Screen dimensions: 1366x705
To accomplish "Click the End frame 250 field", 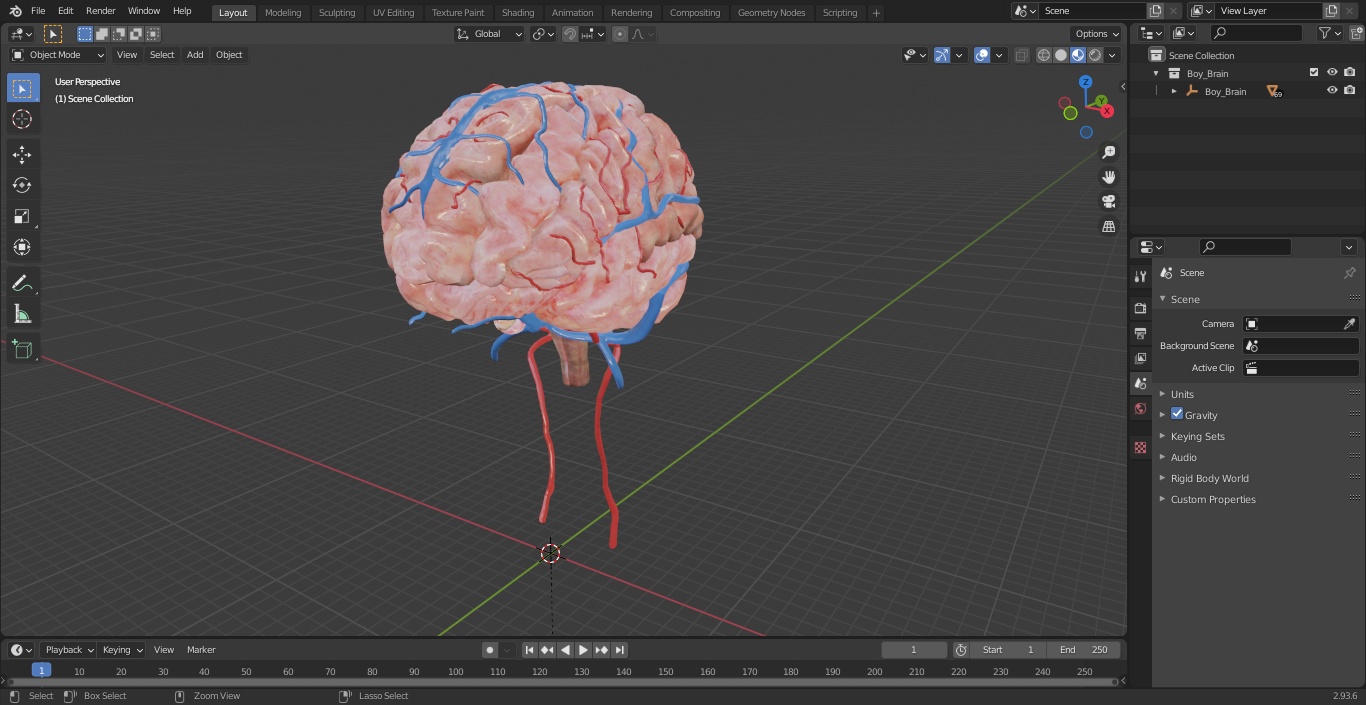I will pyautogui.click(x=1083, y=650).
